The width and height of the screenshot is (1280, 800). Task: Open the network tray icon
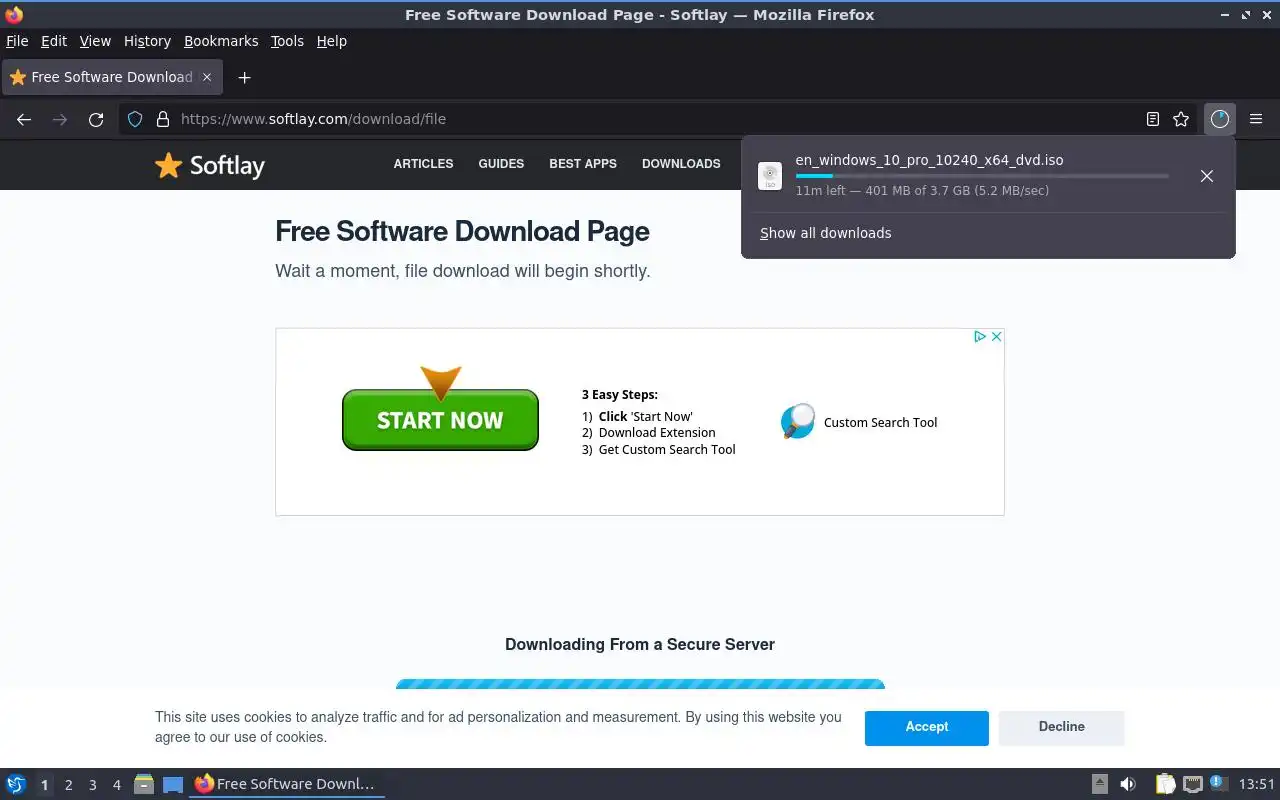coord(1192,784)
